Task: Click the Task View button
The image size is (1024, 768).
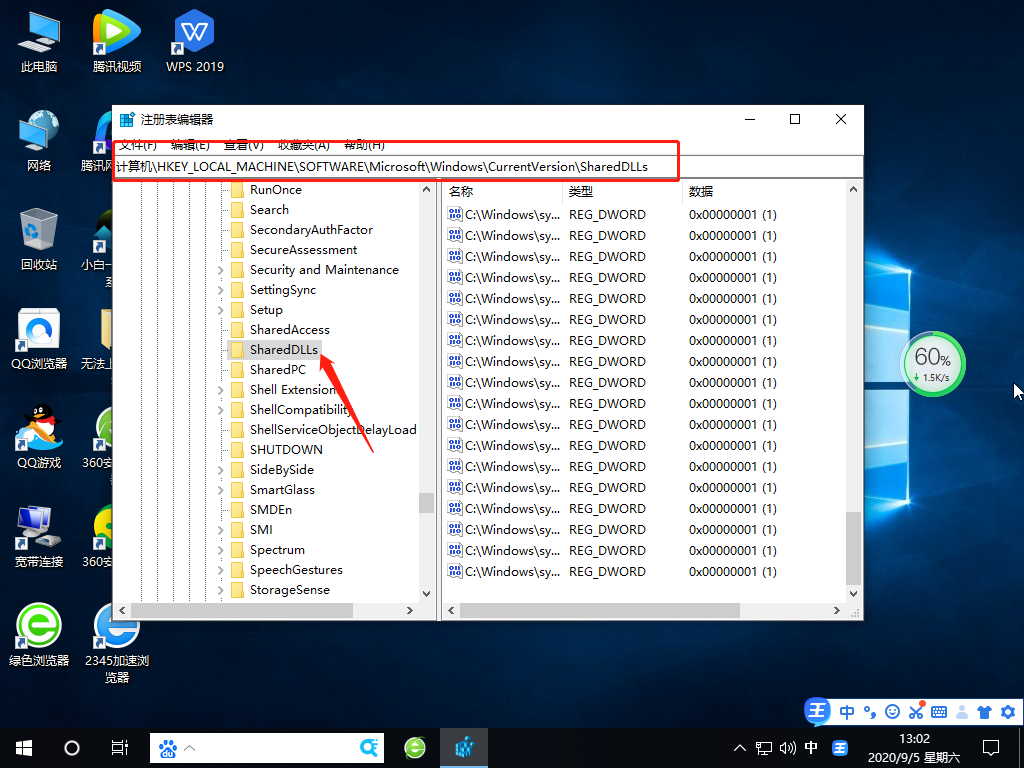Action: coord(119,747)
